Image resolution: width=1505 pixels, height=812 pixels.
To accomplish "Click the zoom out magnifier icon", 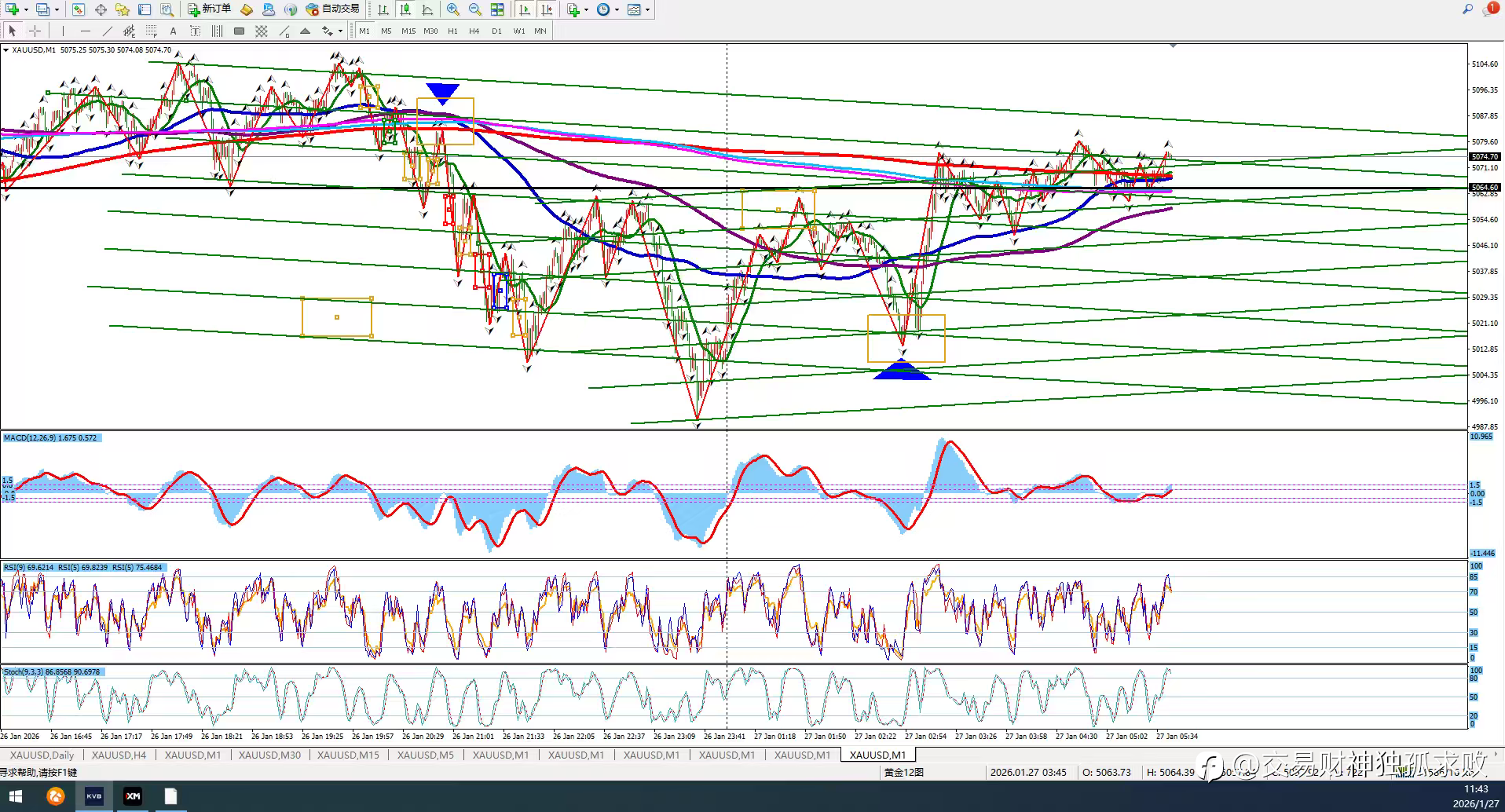I will point(475,9).
